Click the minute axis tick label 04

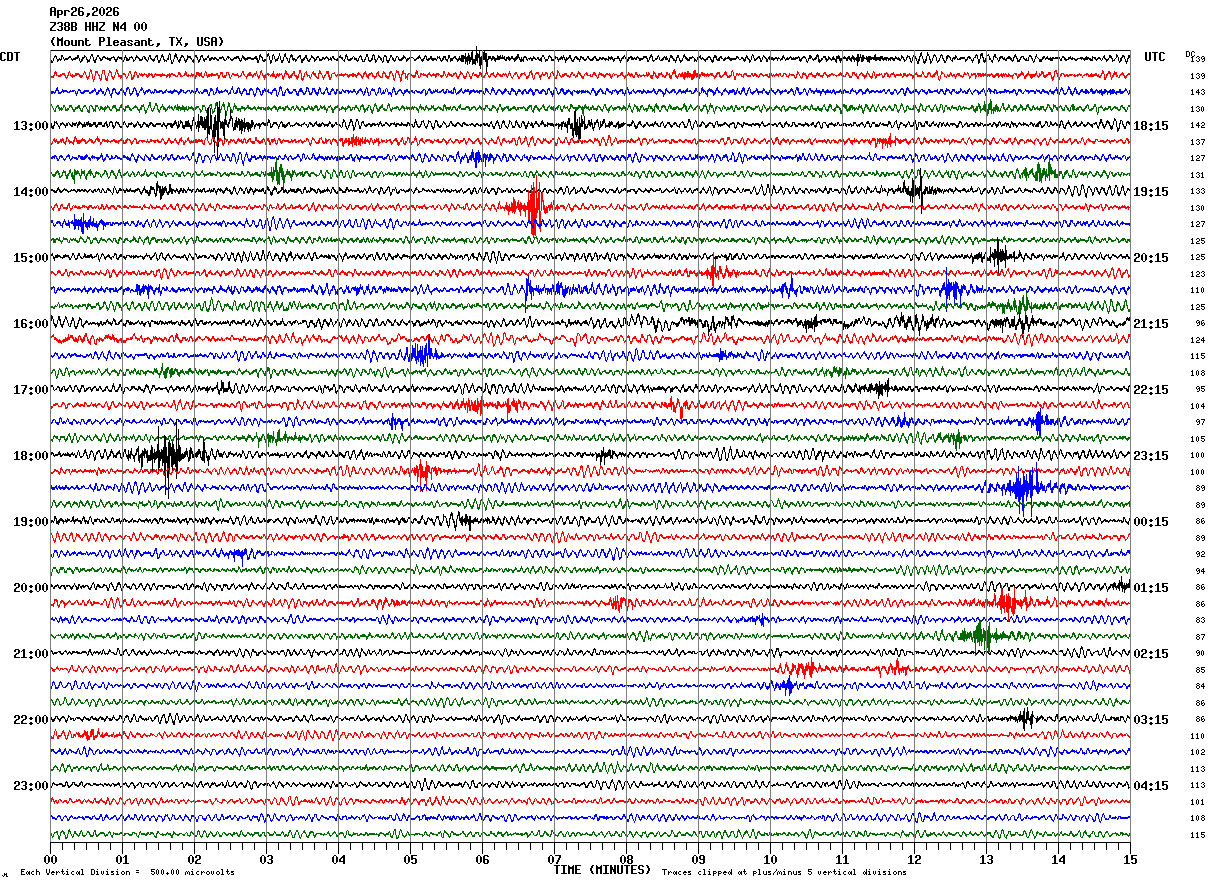pos(338,859)
